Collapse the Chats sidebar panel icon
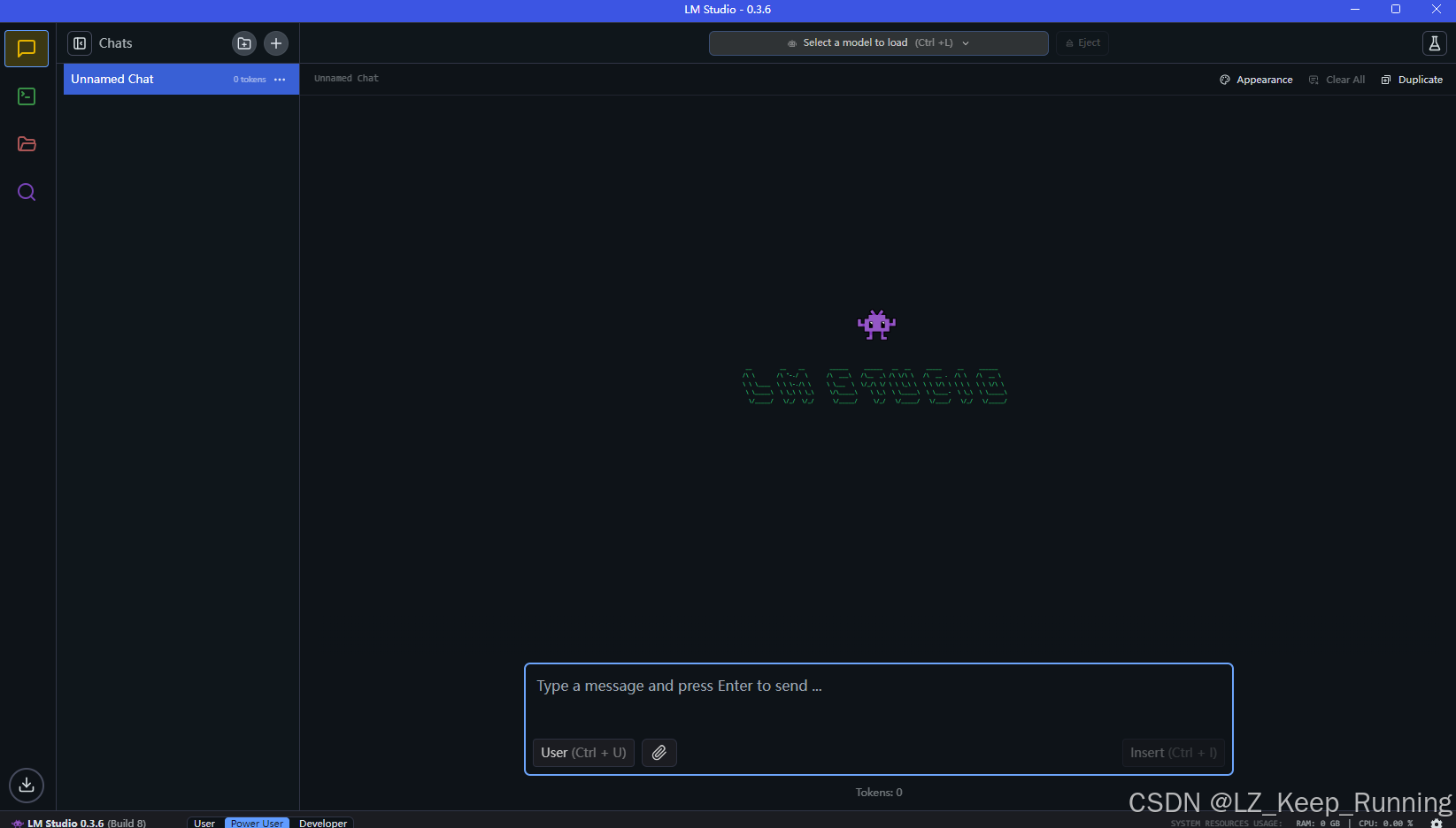The image size is (1456, 828). (80, 43)
